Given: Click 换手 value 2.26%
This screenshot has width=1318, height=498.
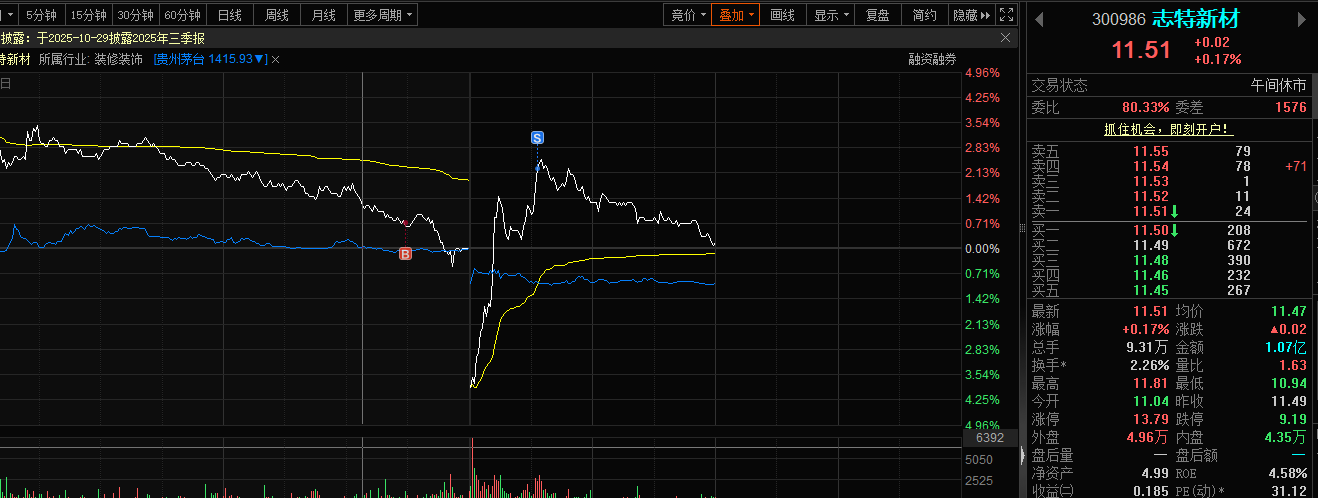Looking at the screenshot, I should [1149, 365].
